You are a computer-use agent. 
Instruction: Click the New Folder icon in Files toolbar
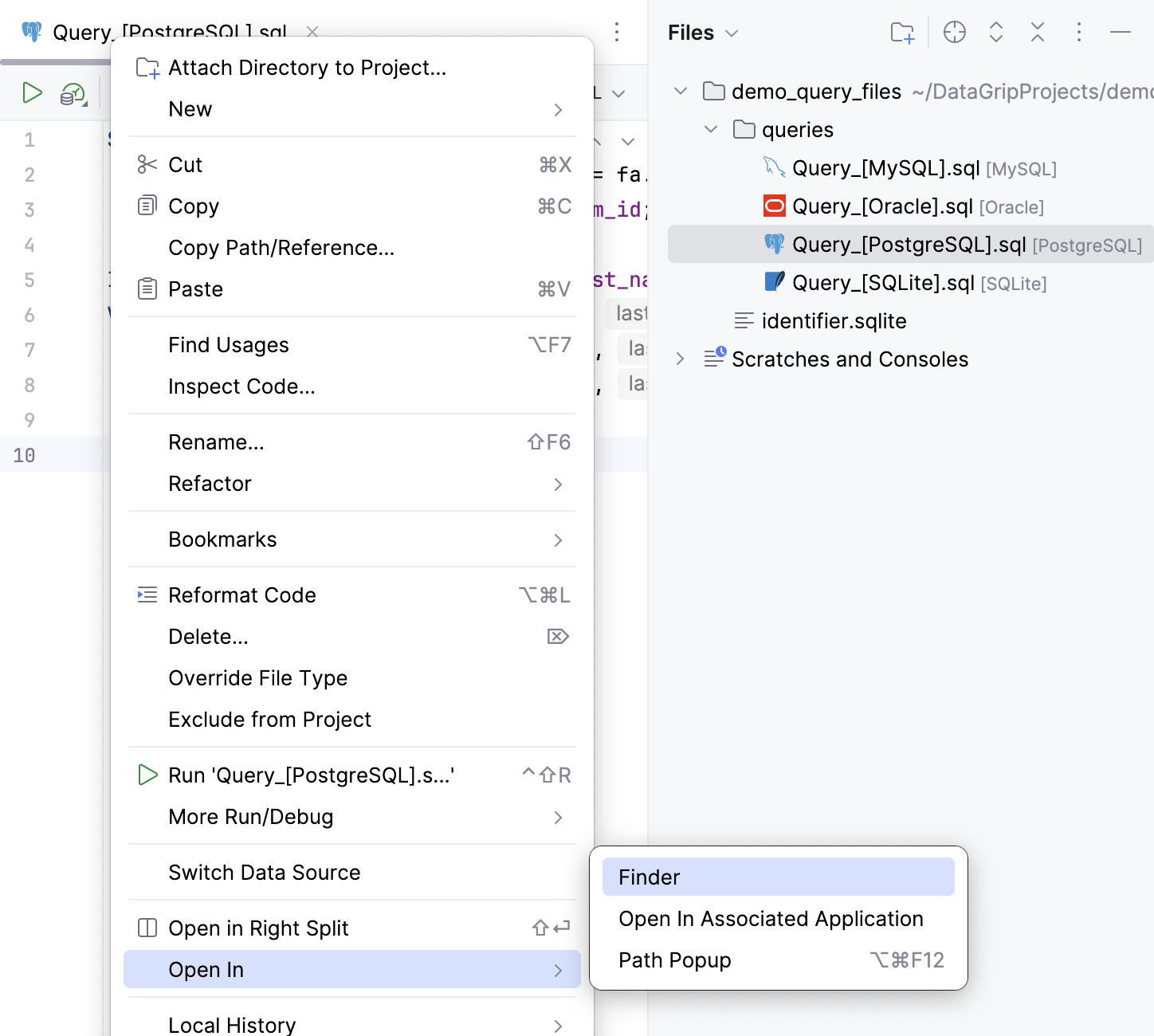tap(901, 33)
